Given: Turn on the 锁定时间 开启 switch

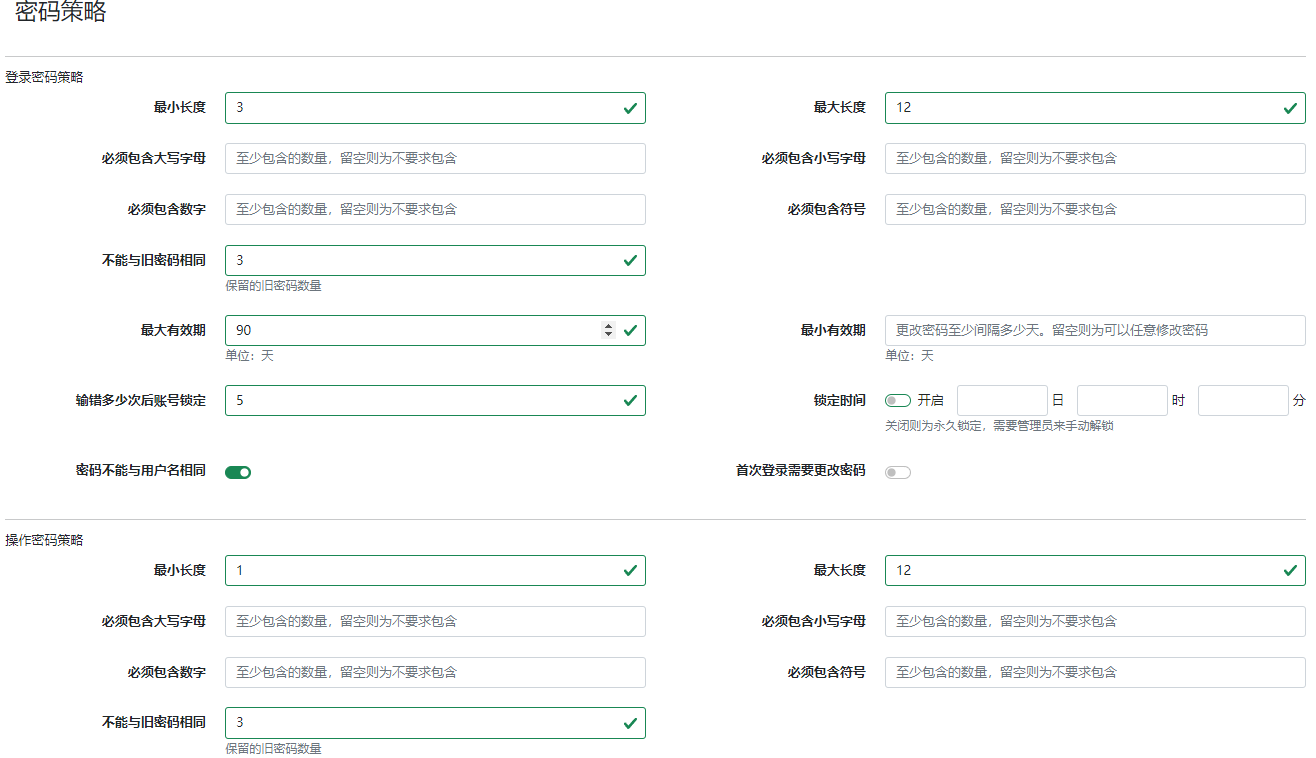Looking at the screenshot, I should pyautogui.click(x=897, y=398).
